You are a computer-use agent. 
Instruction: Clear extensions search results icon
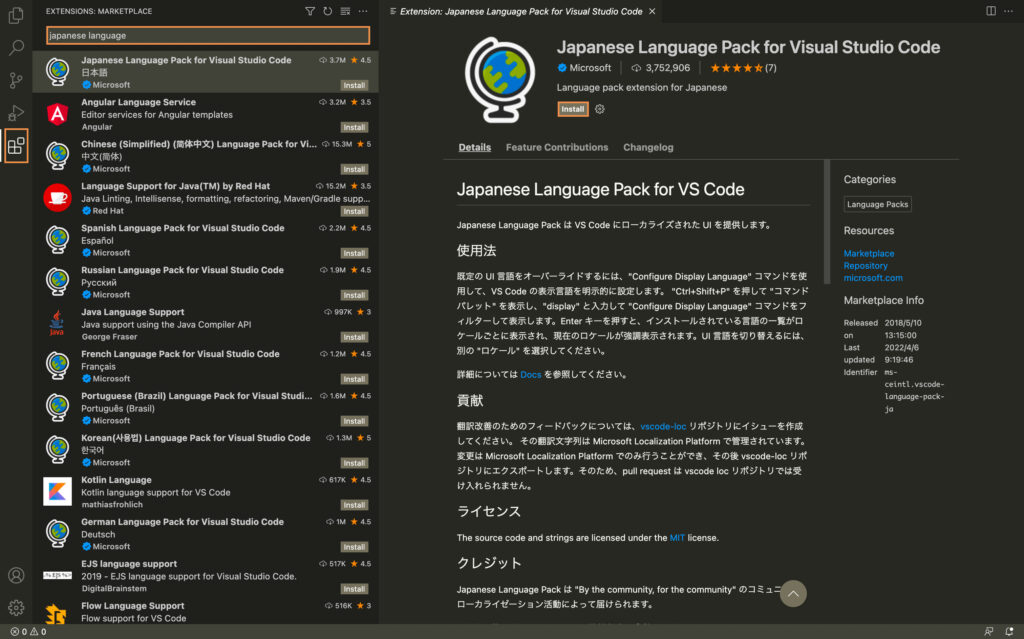345,11
